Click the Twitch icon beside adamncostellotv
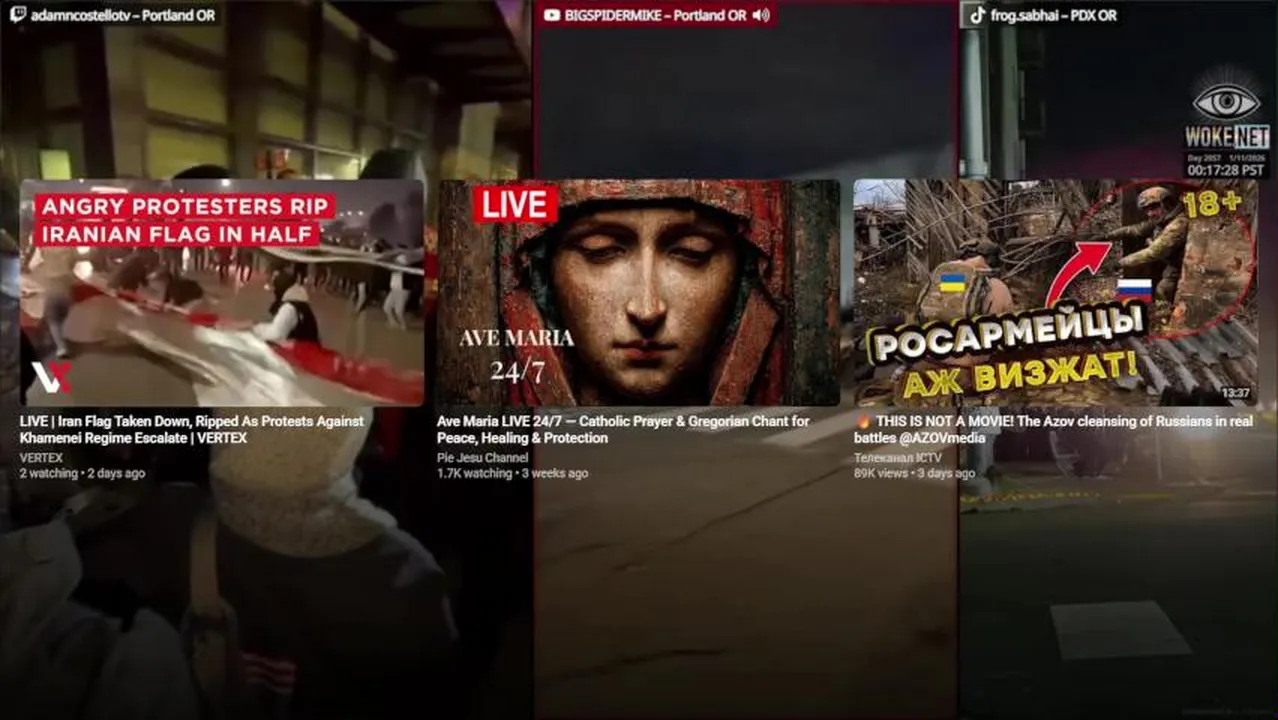The width and height of the screenshot is (1278, 720). pos(16,15)
